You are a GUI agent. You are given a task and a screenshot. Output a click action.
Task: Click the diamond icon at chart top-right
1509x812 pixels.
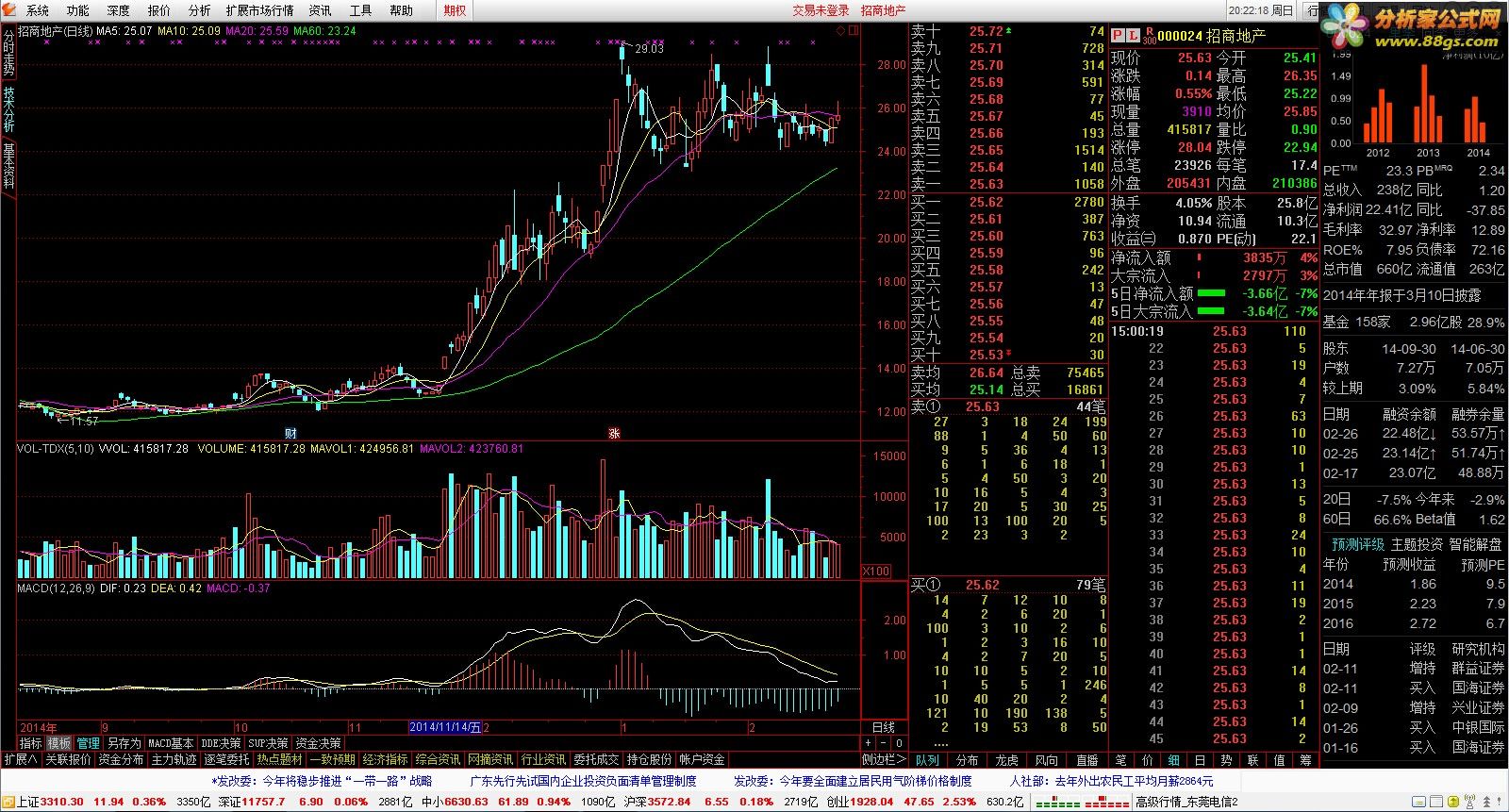[x=840, y=31]
